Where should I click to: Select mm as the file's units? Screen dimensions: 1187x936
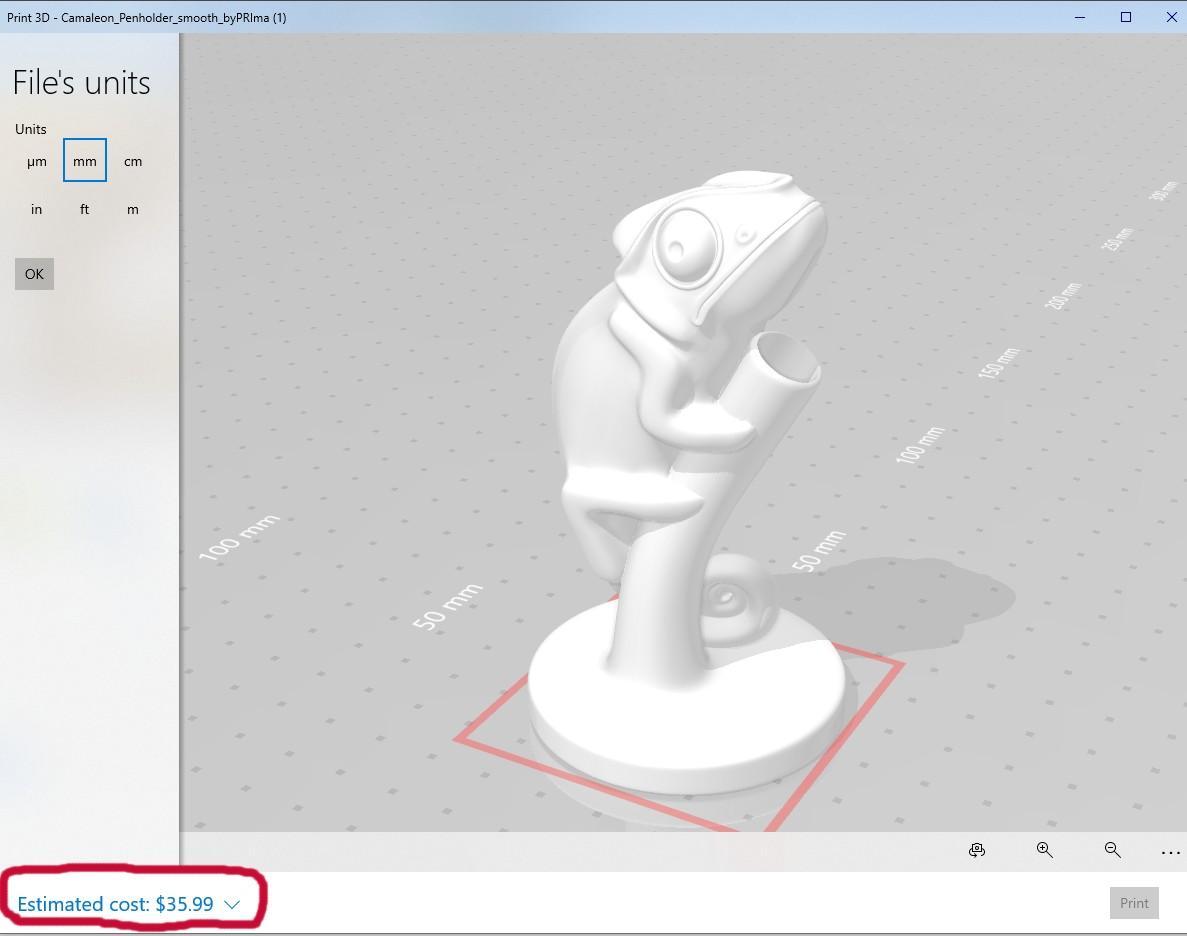[x=85, y=161]
